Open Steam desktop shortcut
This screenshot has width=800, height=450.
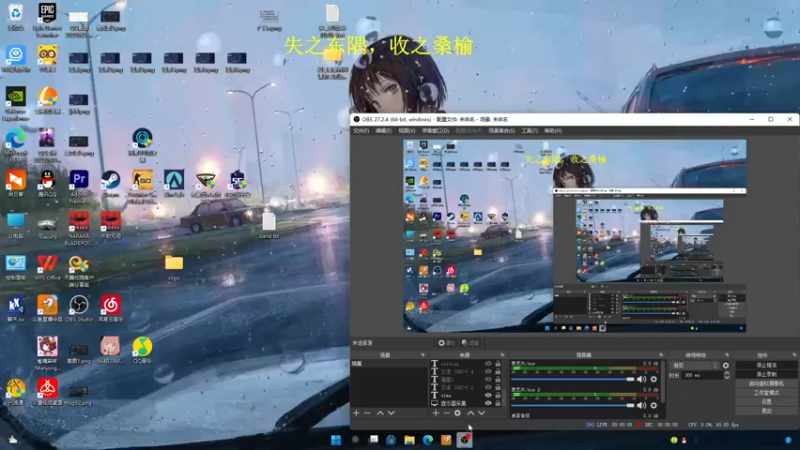[x=111, y=184]
